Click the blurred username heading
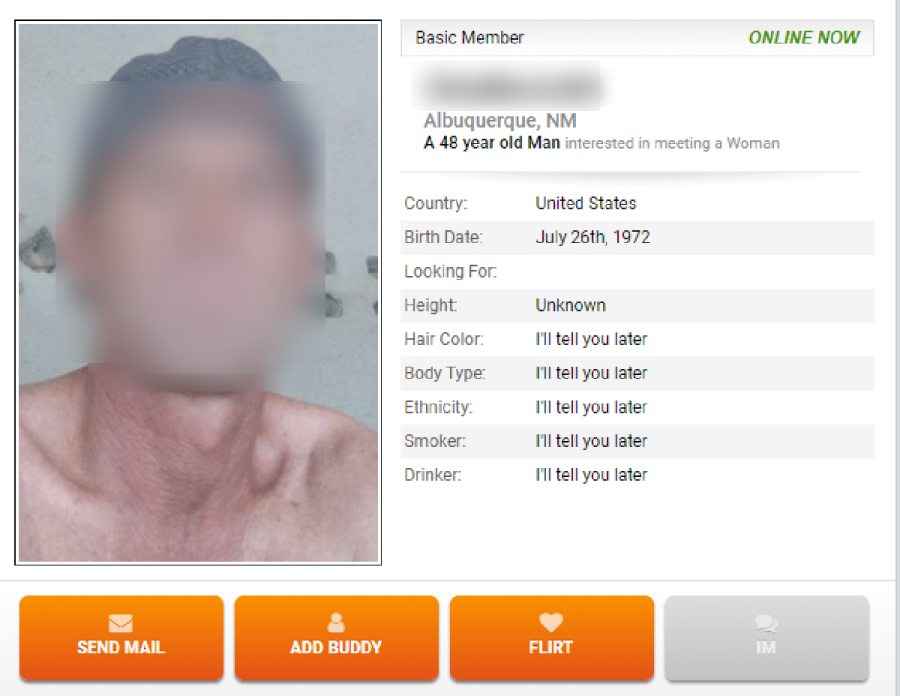Screen dimensions: 900x696 tap(506, 86)
